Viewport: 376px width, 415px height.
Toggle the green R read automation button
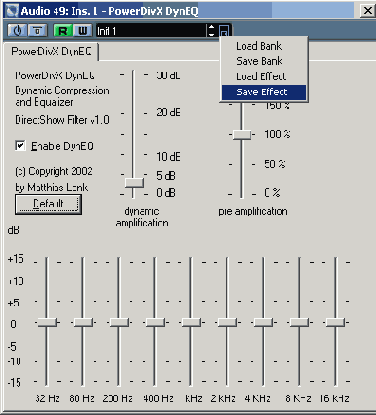tap(63, 31)
